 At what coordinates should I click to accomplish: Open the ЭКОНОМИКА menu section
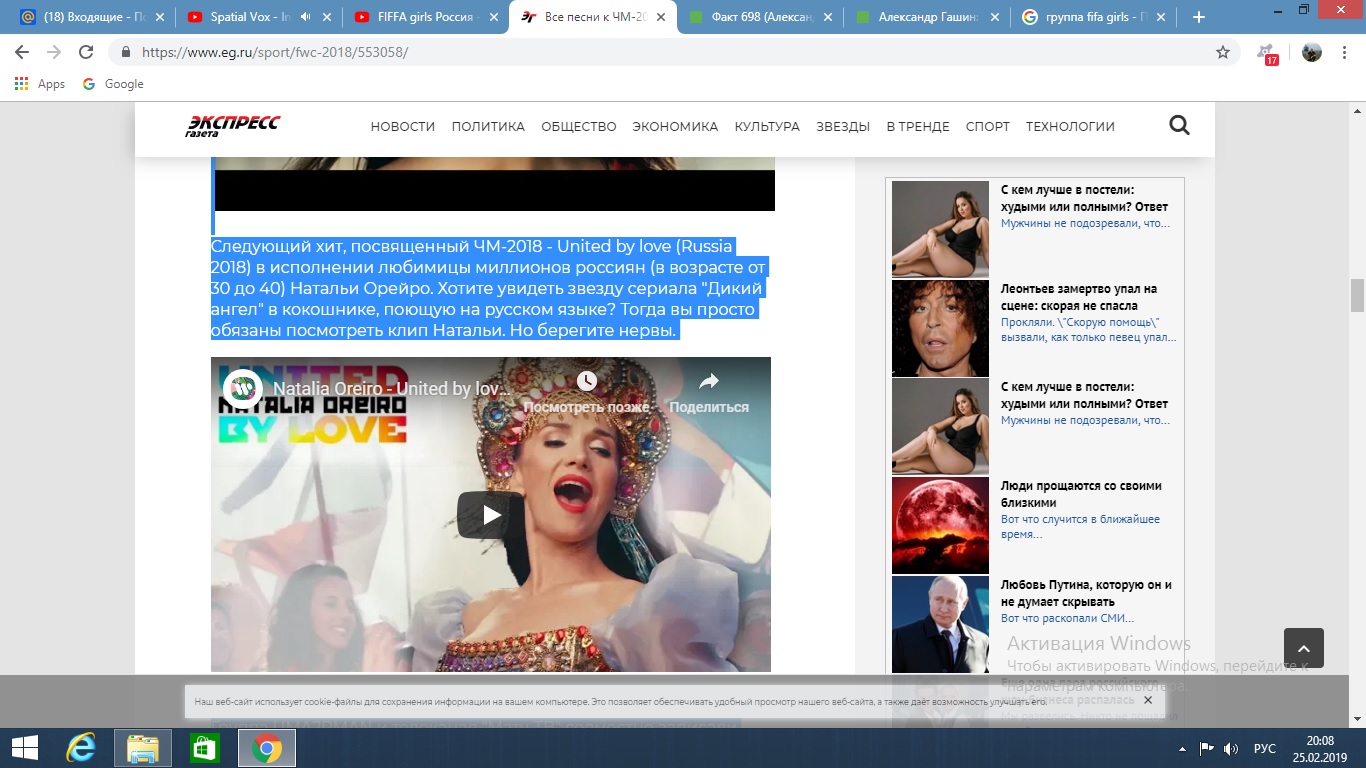click(x=675, y=126)
